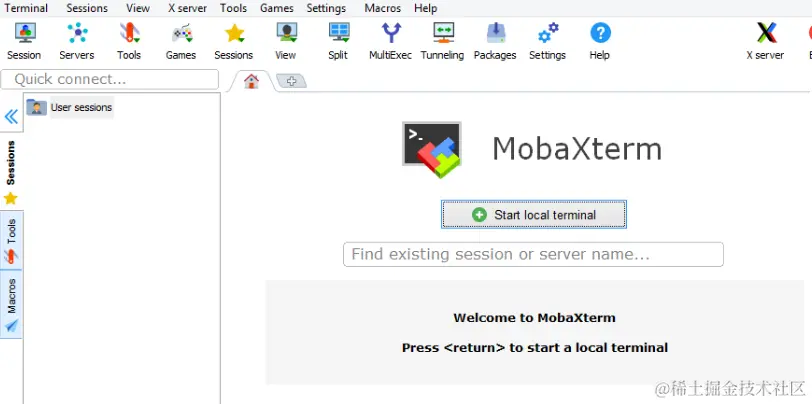The height and width of the screenshot is (404, 812).
Task: Toggle the X server icon
Action: coord(766,33)
